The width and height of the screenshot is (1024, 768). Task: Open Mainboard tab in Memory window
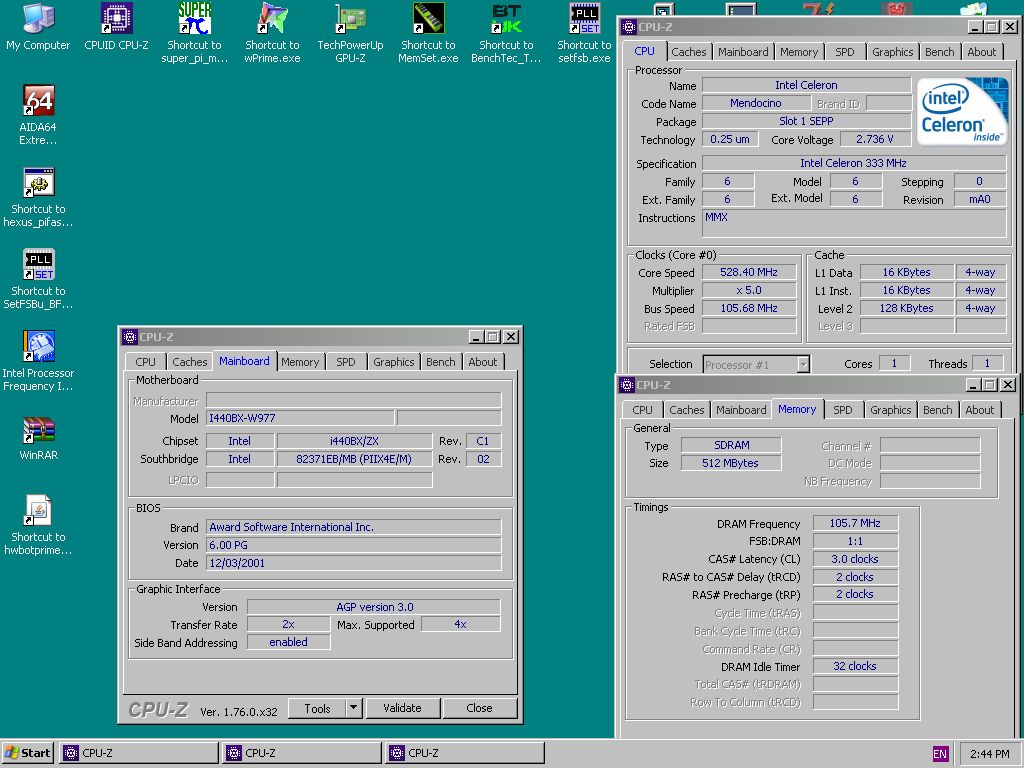click(741, 410)
